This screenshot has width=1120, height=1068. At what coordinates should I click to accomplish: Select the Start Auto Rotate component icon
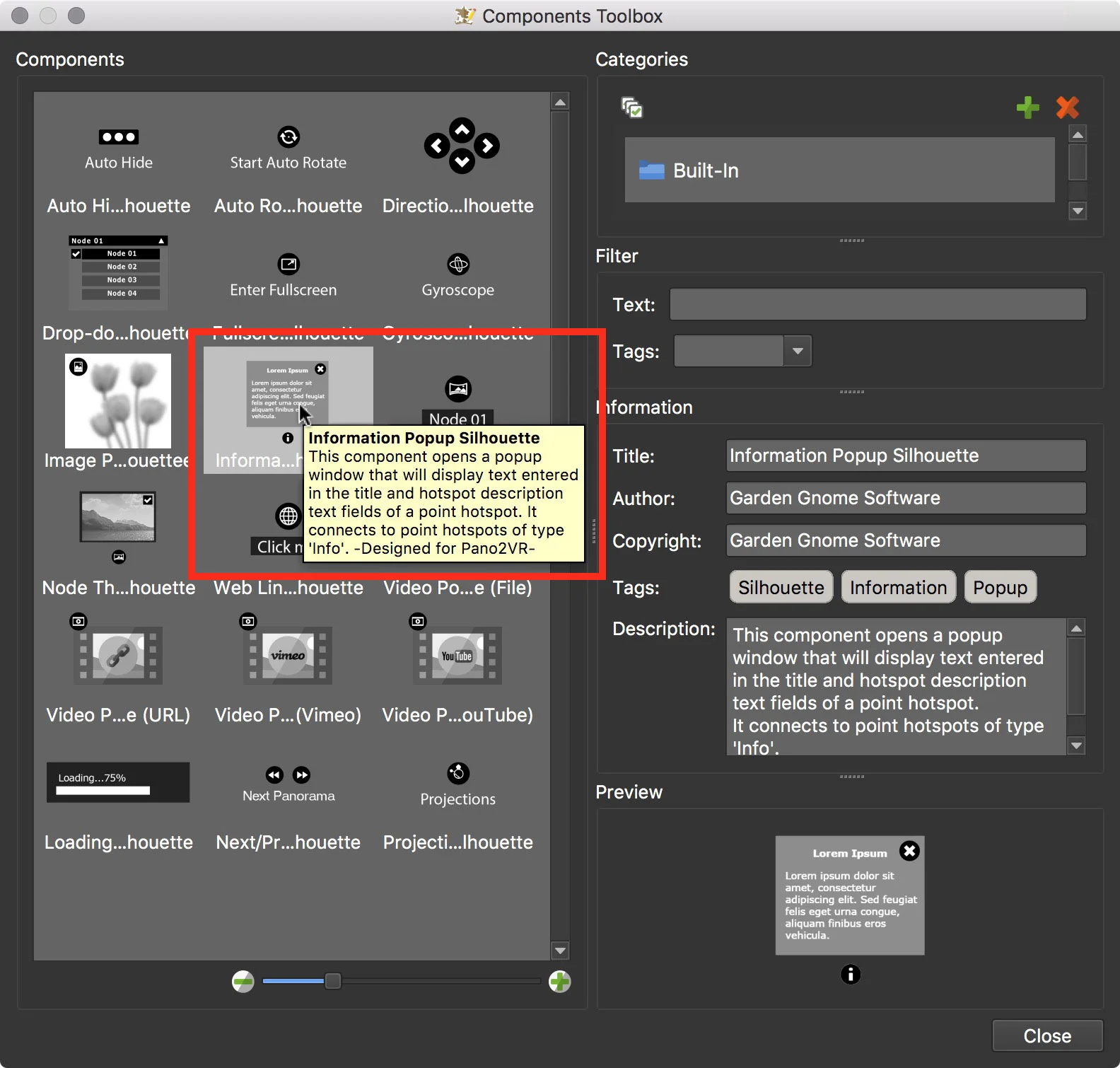pyautogui.click(x=288, y=137)
